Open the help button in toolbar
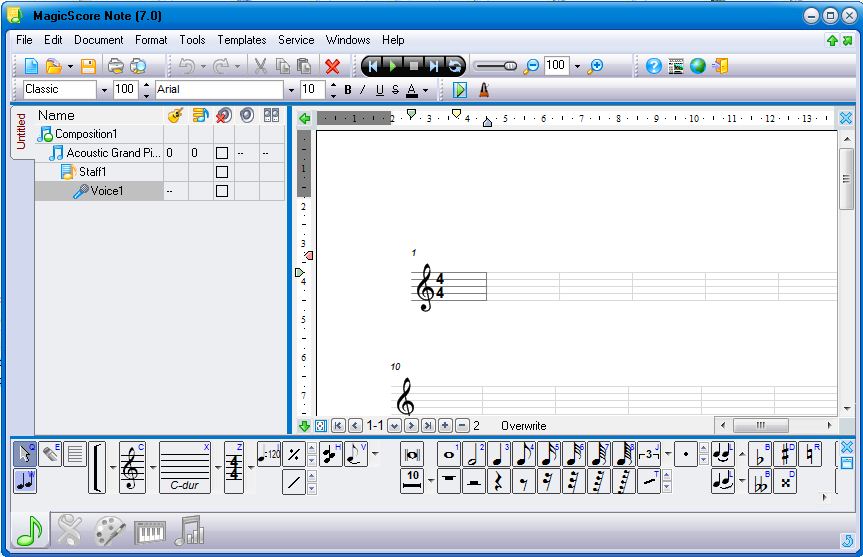The image size is (863, 557). (653, 66)
